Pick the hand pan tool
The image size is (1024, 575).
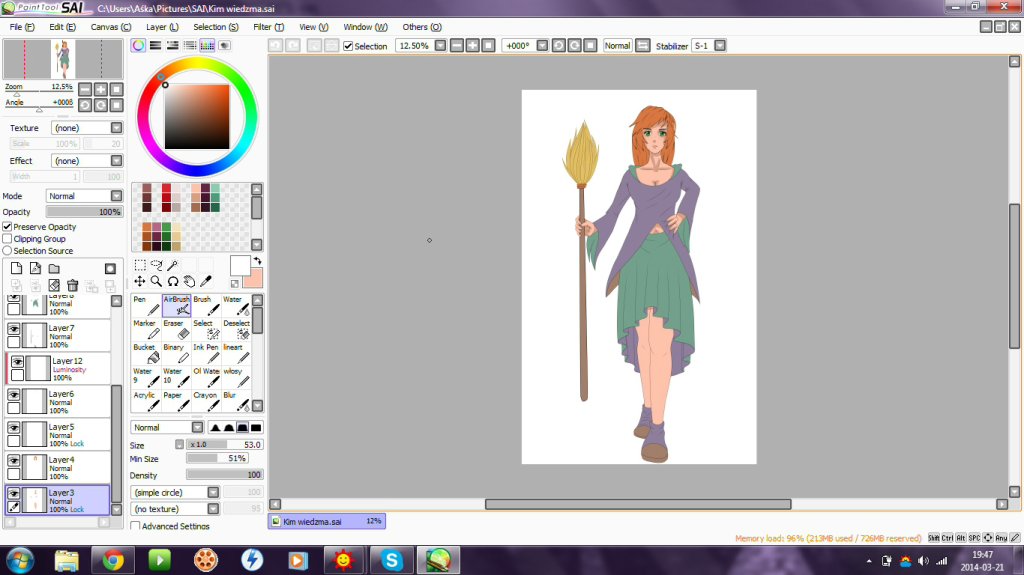pyautogui.click(x=189, y=281)
